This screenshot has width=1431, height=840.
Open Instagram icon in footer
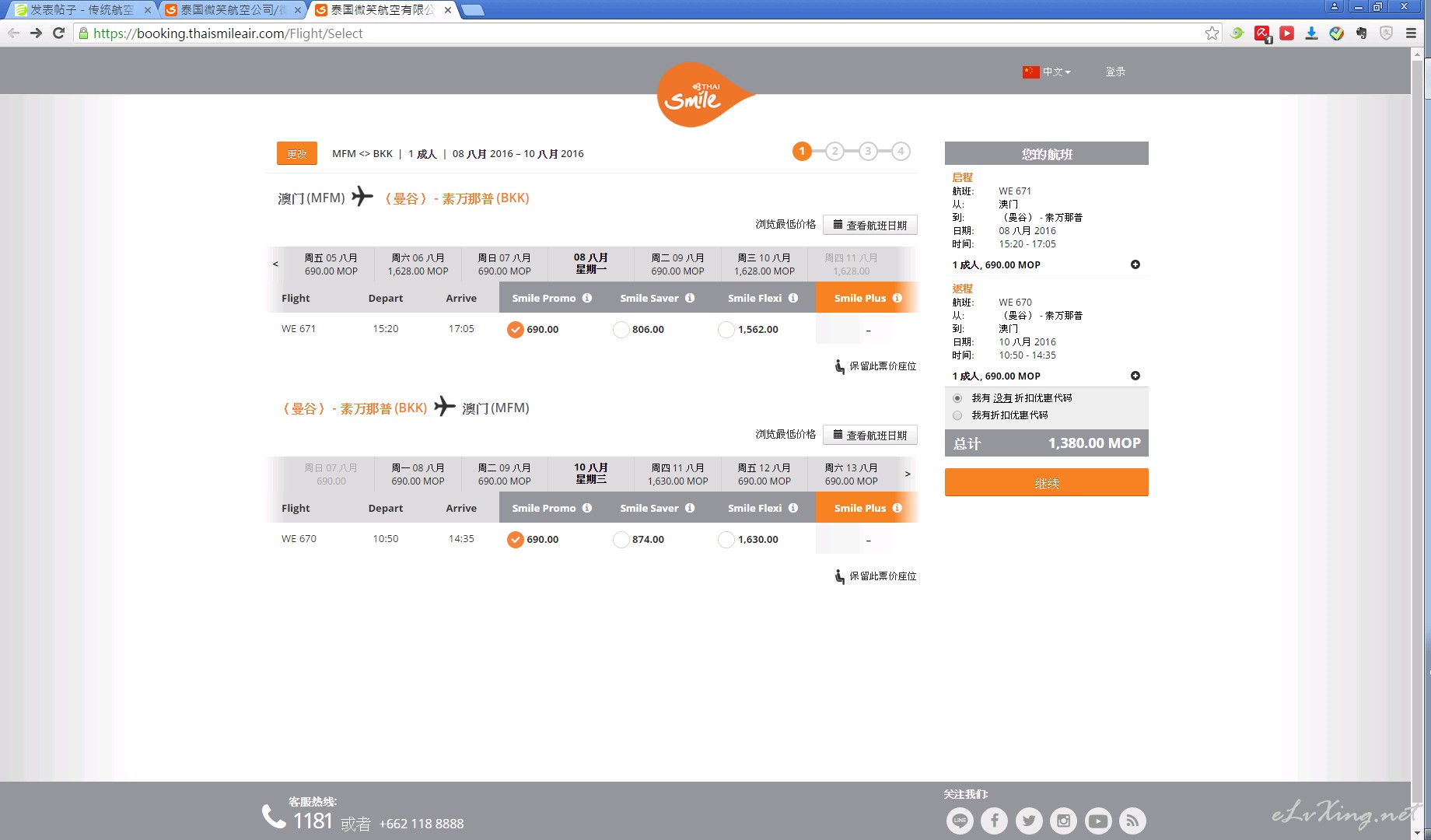tap(1063, 821)
